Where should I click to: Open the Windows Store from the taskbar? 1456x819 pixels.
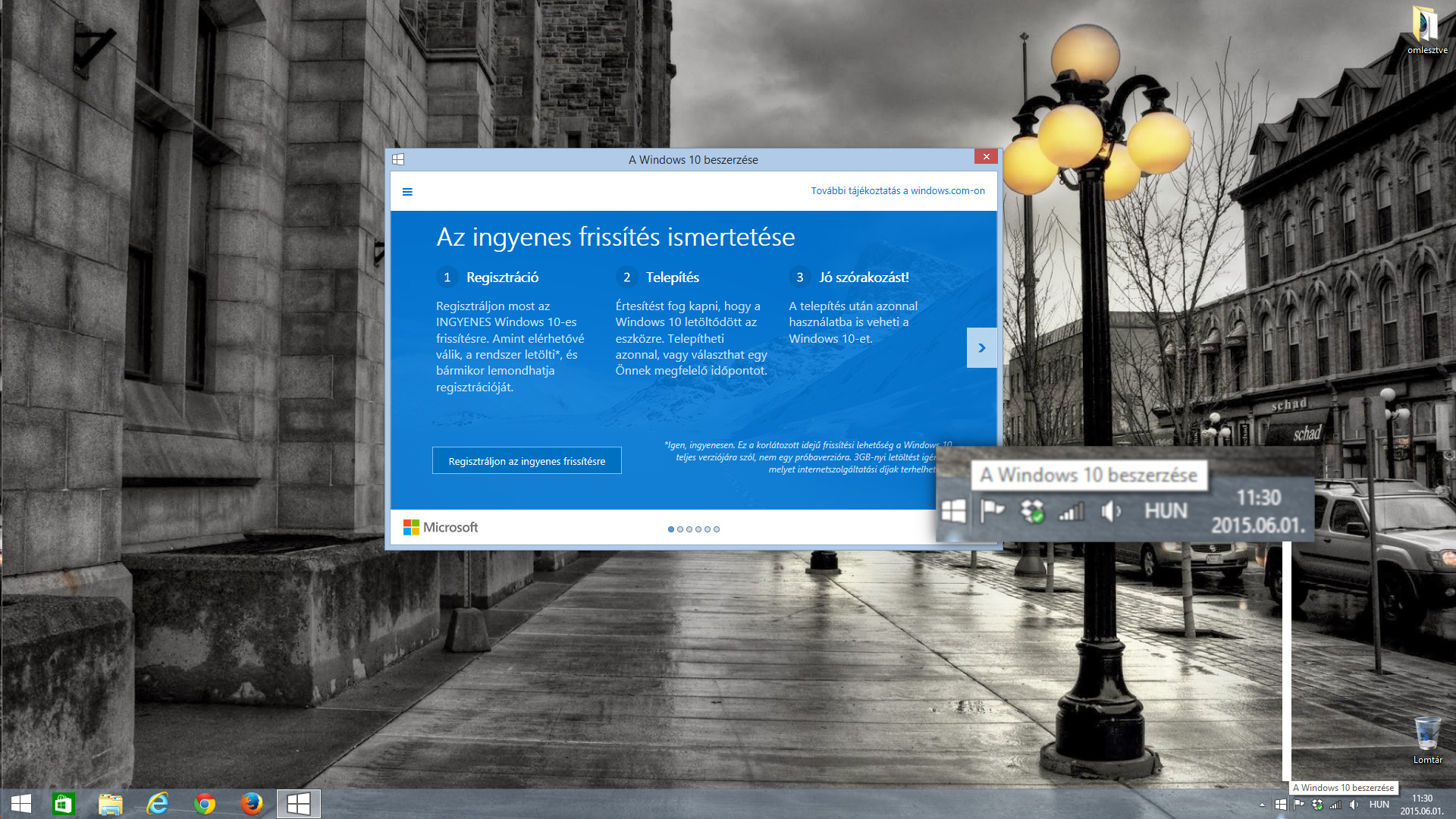(x=63, y=803)
